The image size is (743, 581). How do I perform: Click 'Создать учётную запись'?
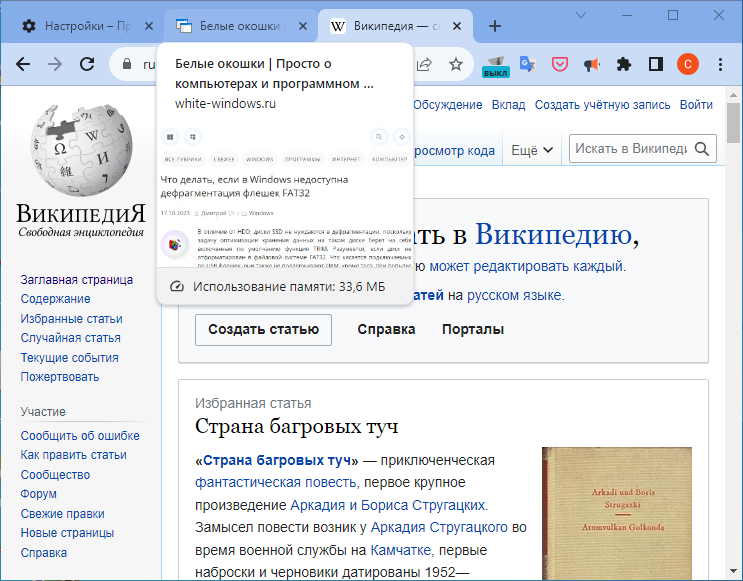602,105
